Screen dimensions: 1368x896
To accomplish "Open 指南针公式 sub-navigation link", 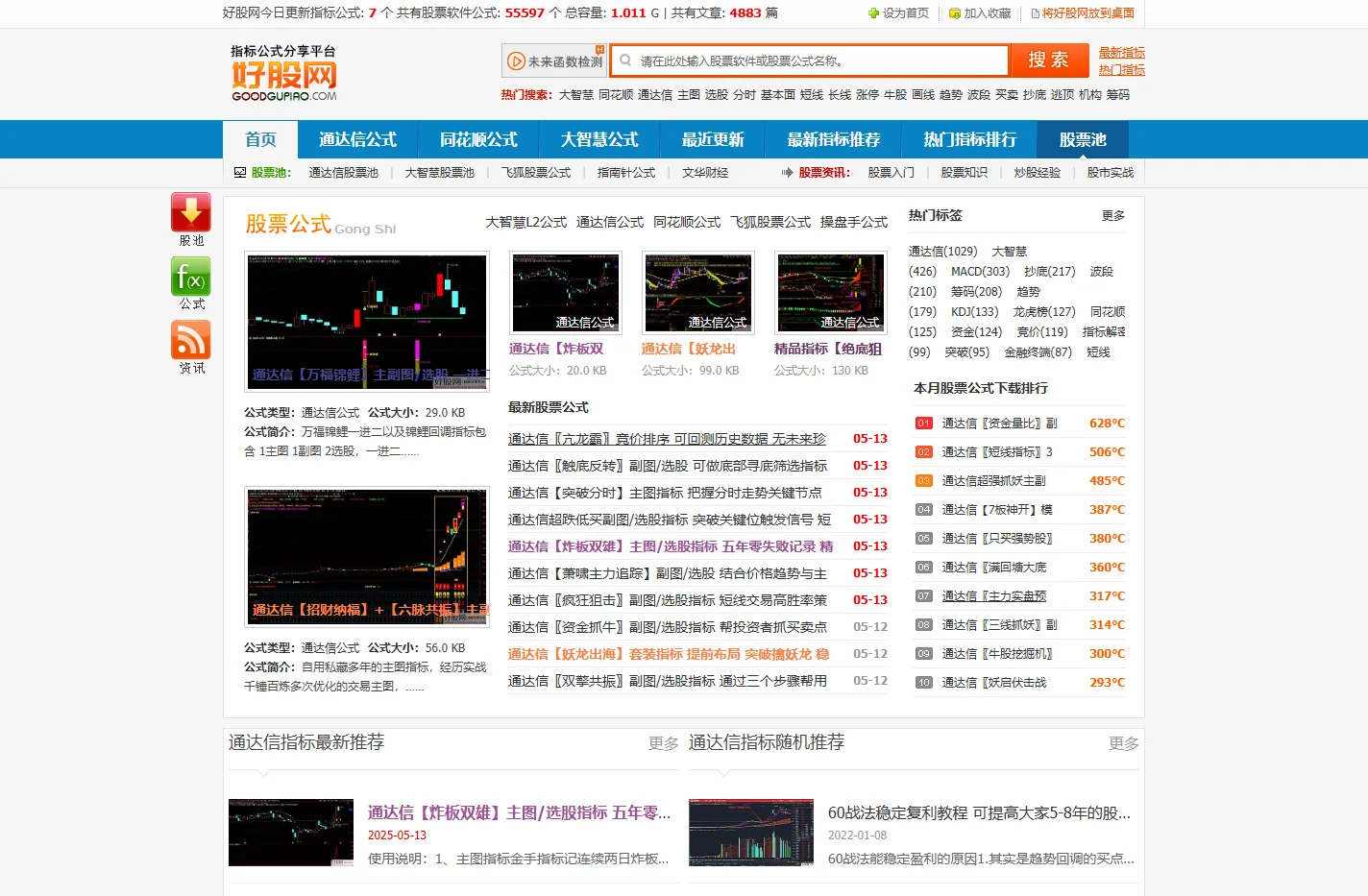I will click(x=626, y=173).
